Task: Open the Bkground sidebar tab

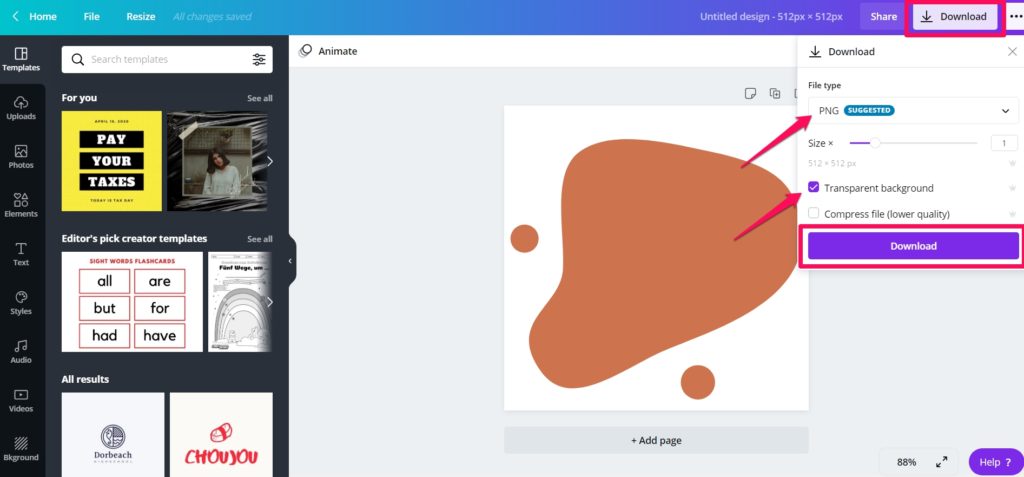Action: coord(21,449)
